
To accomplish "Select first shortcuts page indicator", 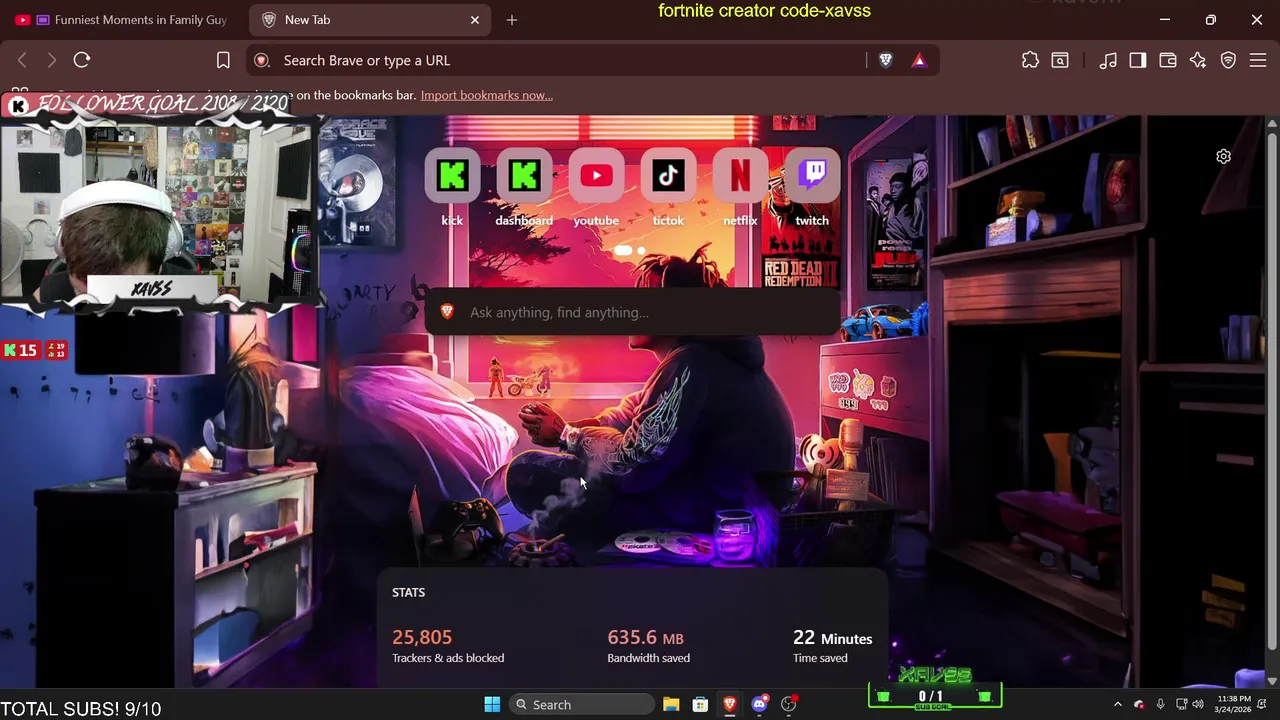I will pyautogui.click(x=623, y=251).
